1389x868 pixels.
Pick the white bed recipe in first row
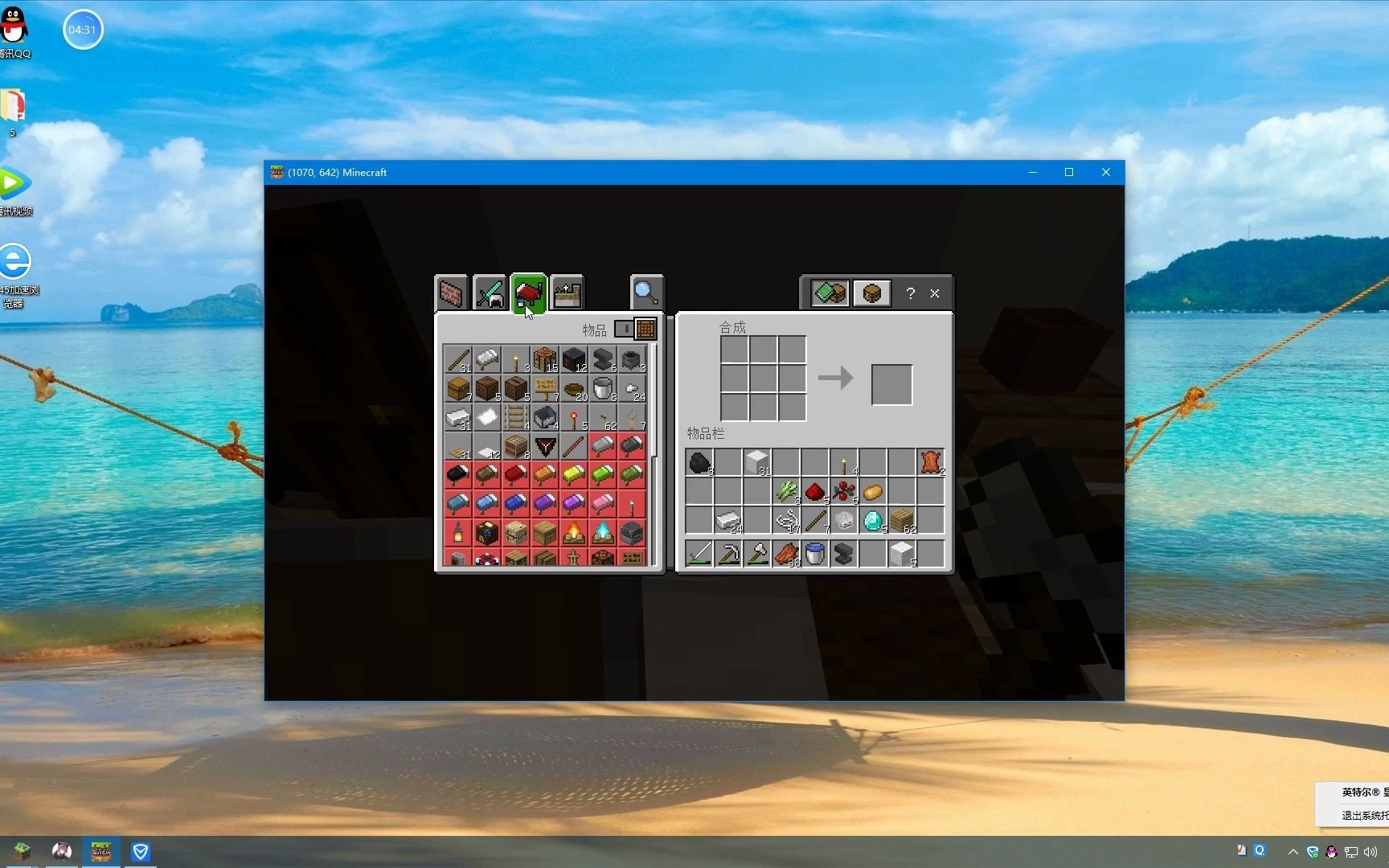pyautogui.click(x=487, y=360)
